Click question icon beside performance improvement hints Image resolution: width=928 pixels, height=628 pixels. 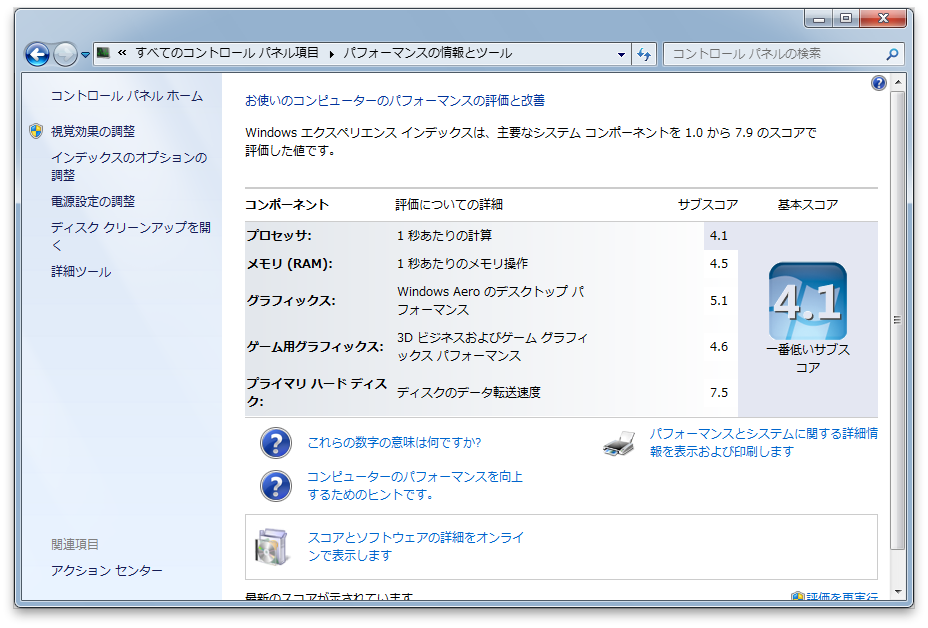click(x=276, y=486)
